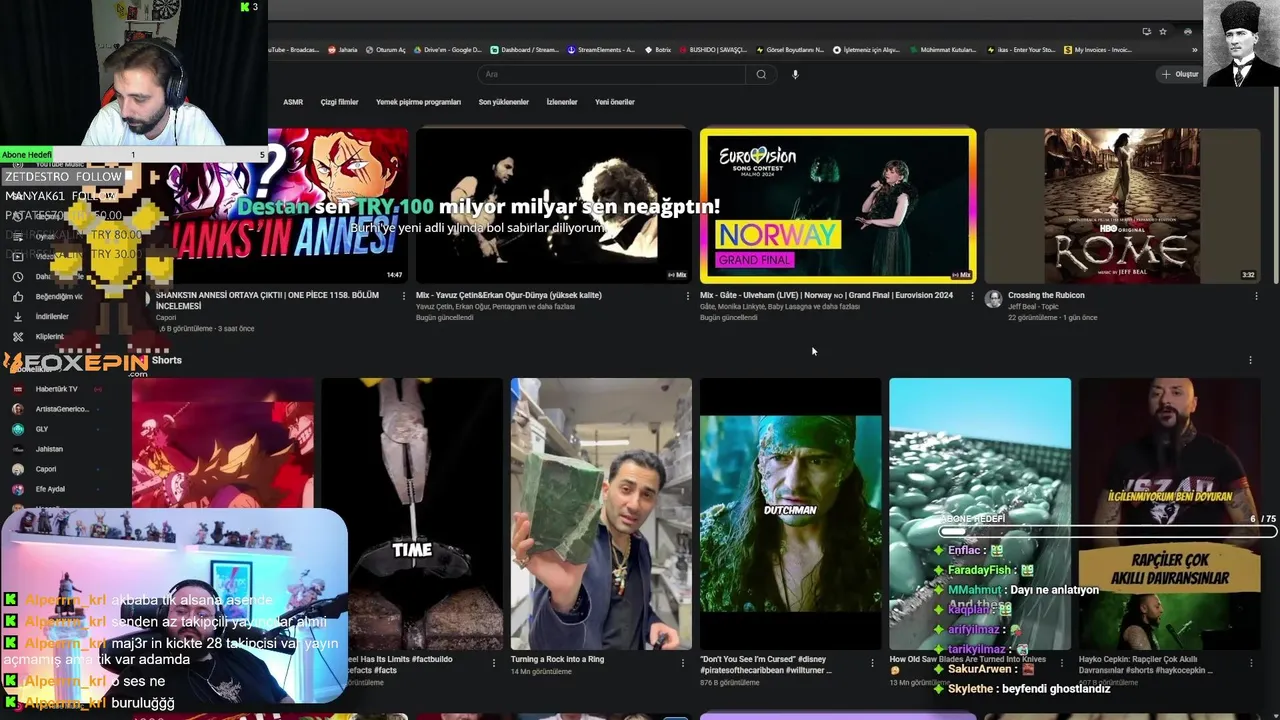1280x720 pixels.
Task: Click the Jeff Beal channel avatar
Action: (993, 299)
